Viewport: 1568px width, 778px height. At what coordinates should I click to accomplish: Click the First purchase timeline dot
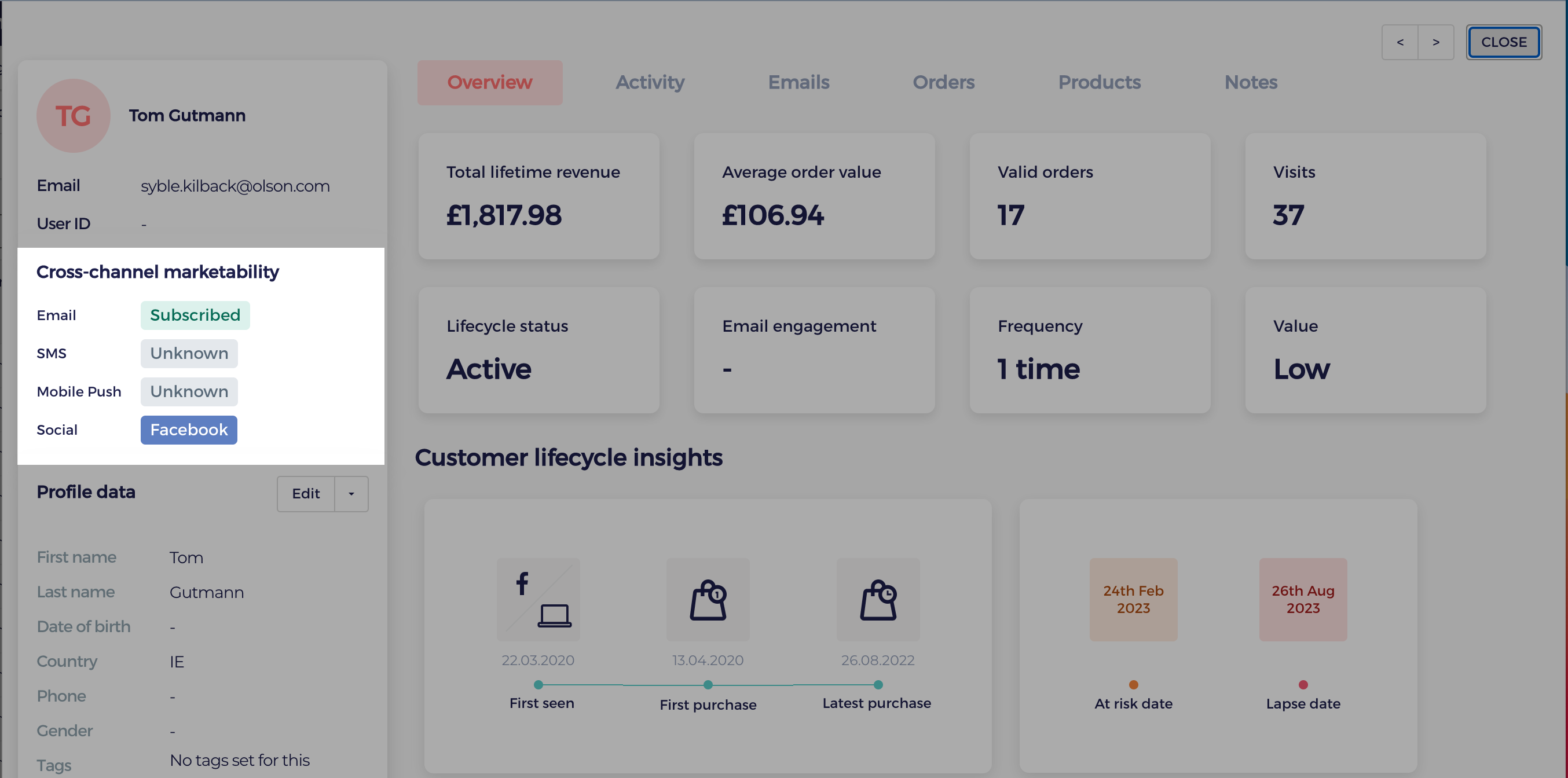[708, 685]
